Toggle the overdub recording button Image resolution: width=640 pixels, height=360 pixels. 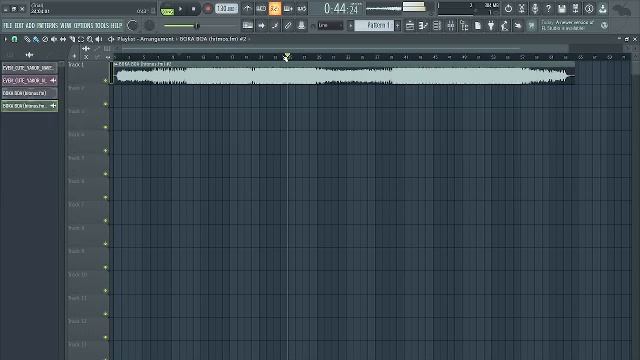click(288, 8)
